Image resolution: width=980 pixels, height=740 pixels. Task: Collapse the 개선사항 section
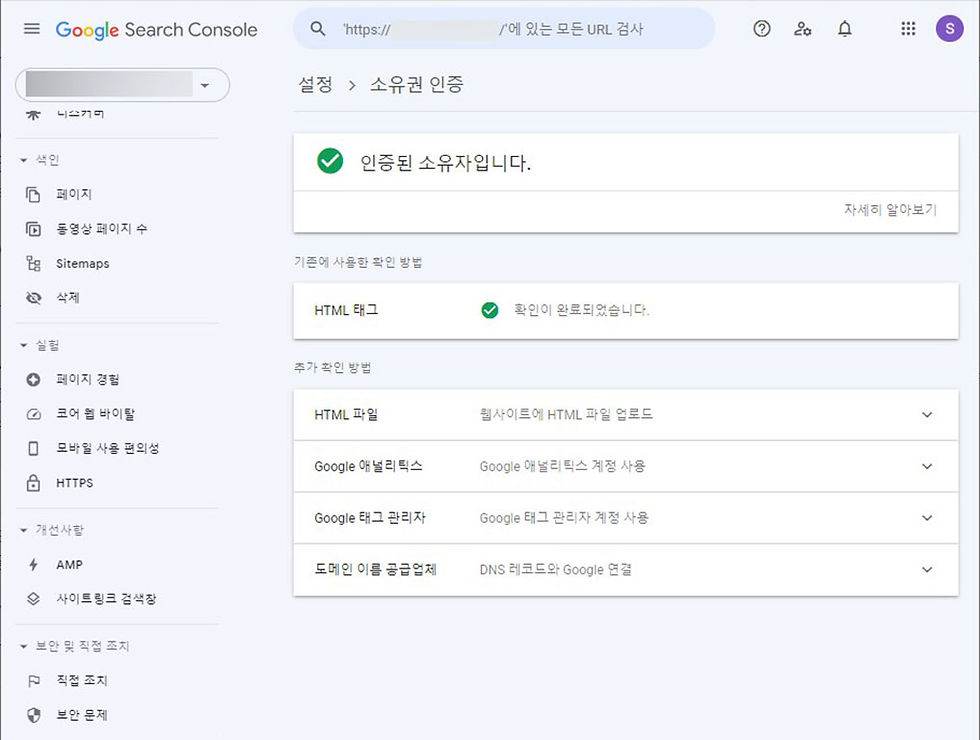coord(23,530)
